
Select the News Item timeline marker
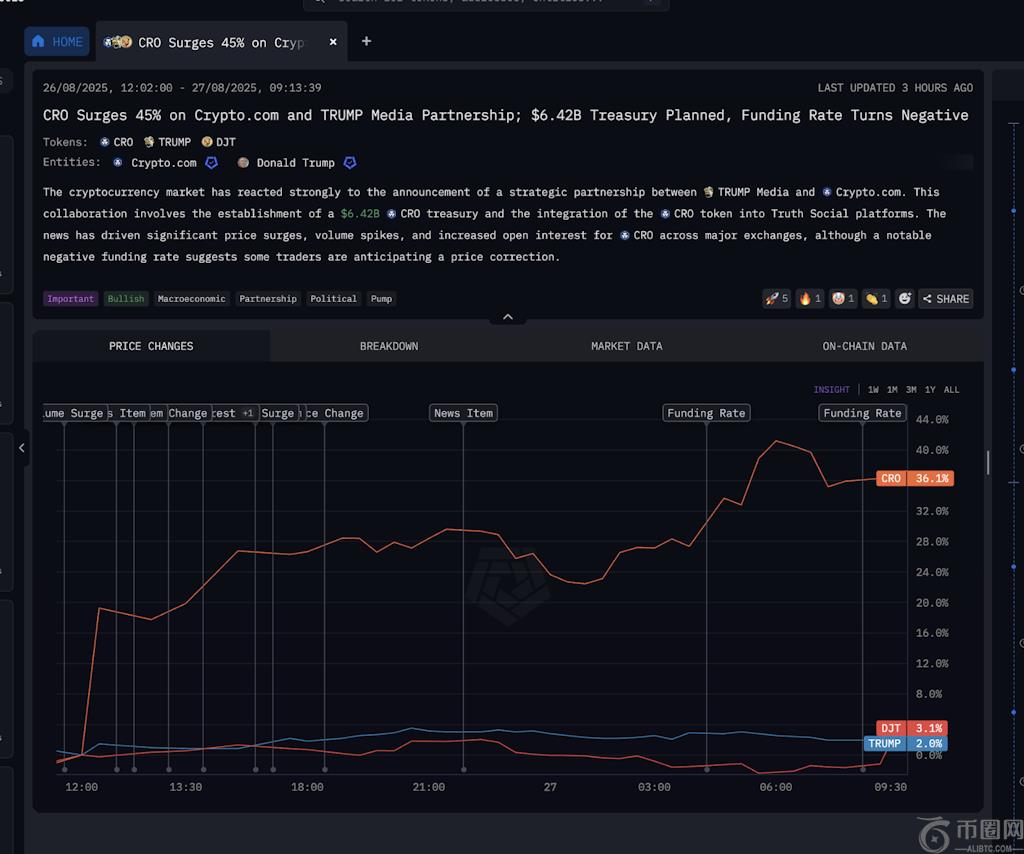pyautogui.click(x=463, y=413)
